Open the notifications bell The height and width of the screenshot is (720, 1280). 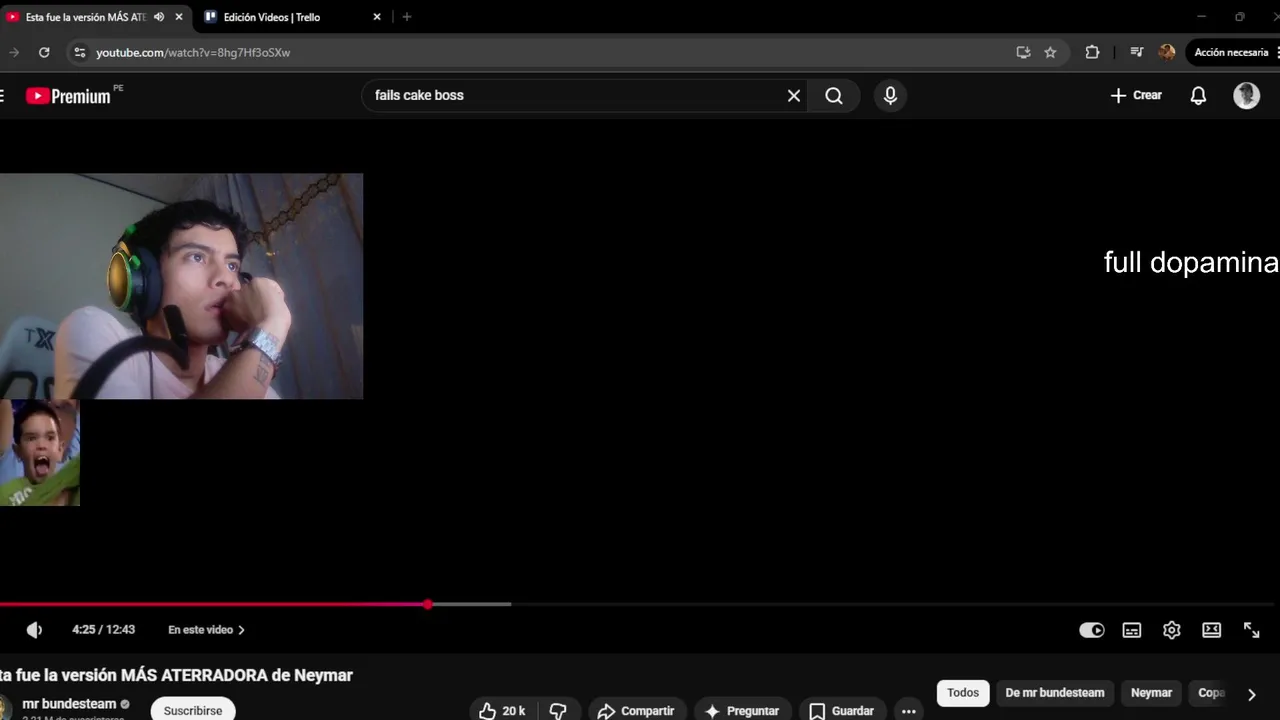(1198, 96)
